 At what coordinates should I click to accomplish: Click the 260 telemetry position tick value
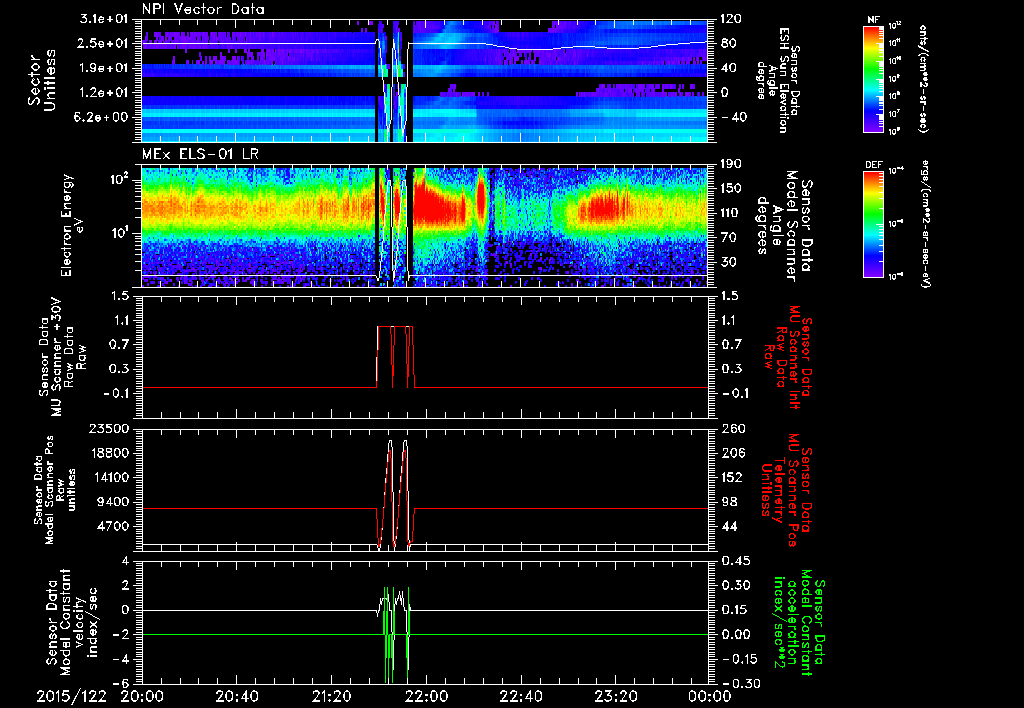pyautogui.click(x=731, y=428)
